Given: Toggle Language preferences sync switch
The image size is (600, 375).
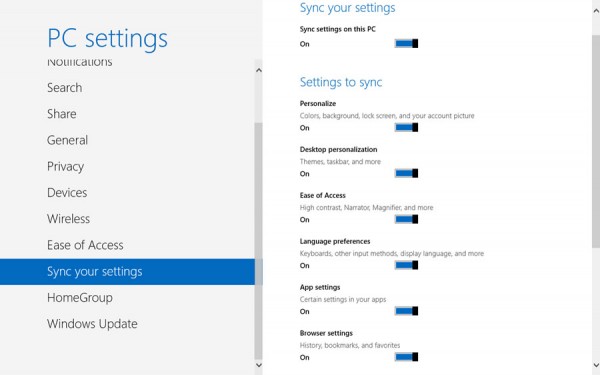Looking at the screenshot, I should pyautogui.click(x=406, y=265).
